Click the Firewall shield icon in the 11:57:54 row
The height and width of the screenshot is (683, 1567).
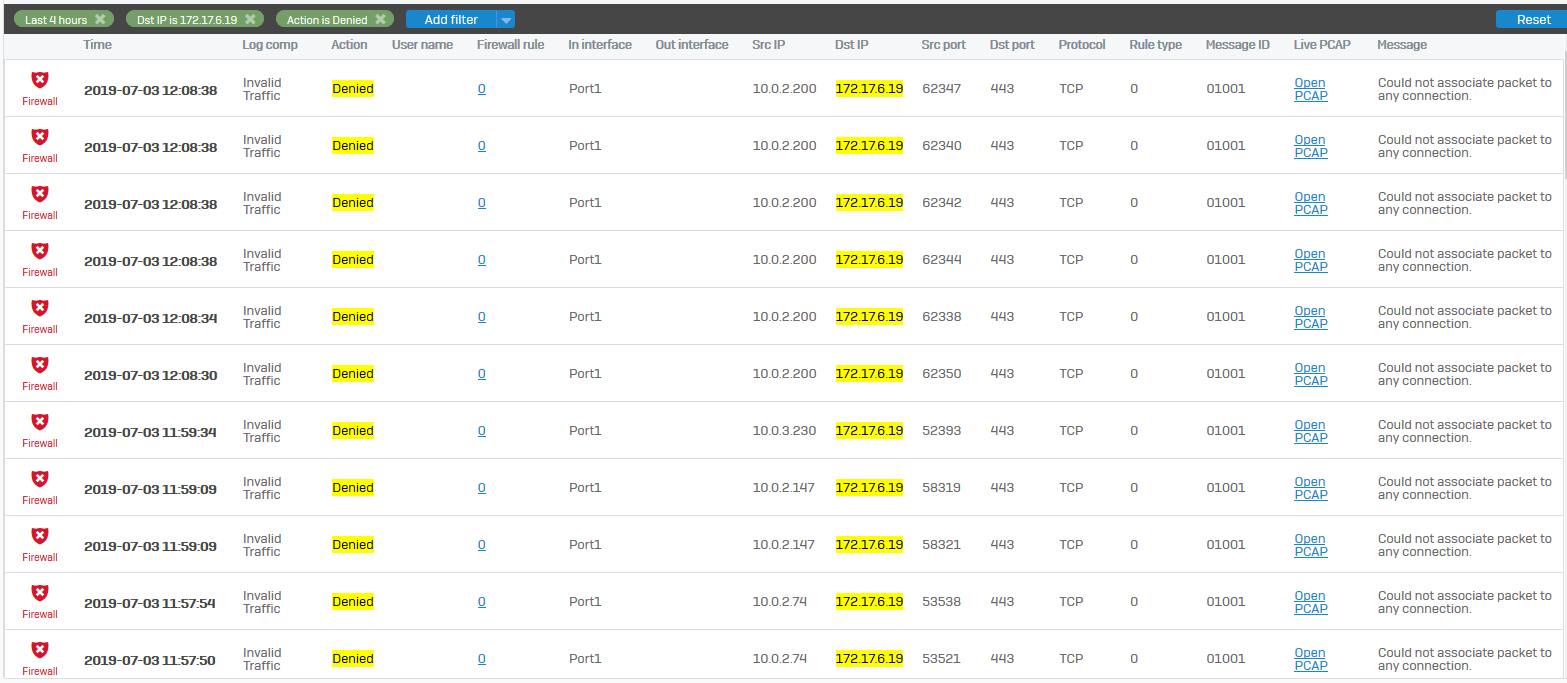(40, 593)
